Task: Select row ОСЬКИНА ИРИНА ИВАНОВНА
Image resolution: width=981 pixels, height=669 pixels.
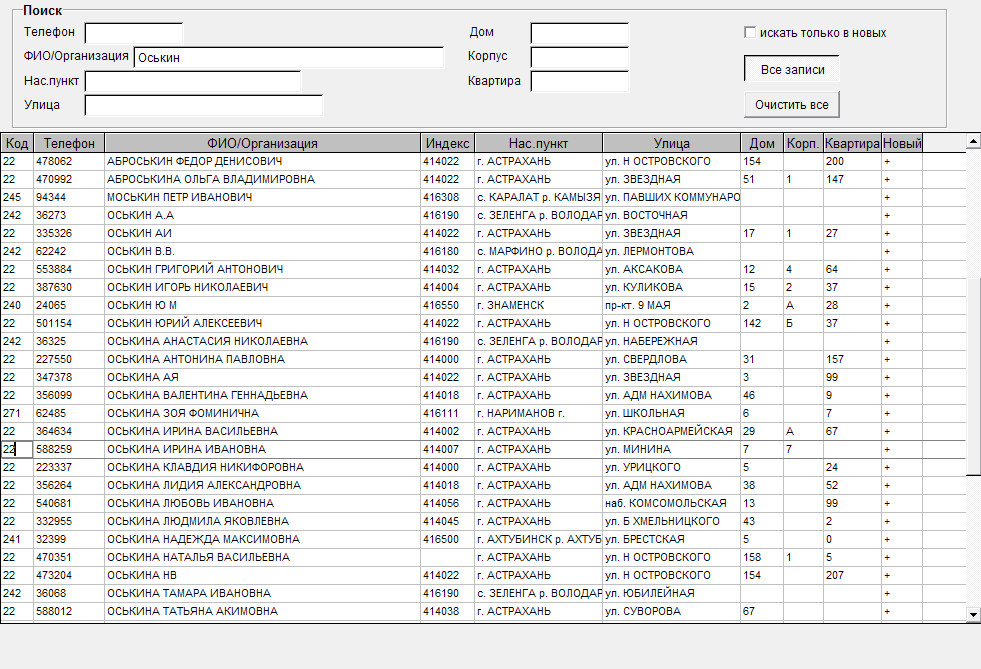Action: 483,449
